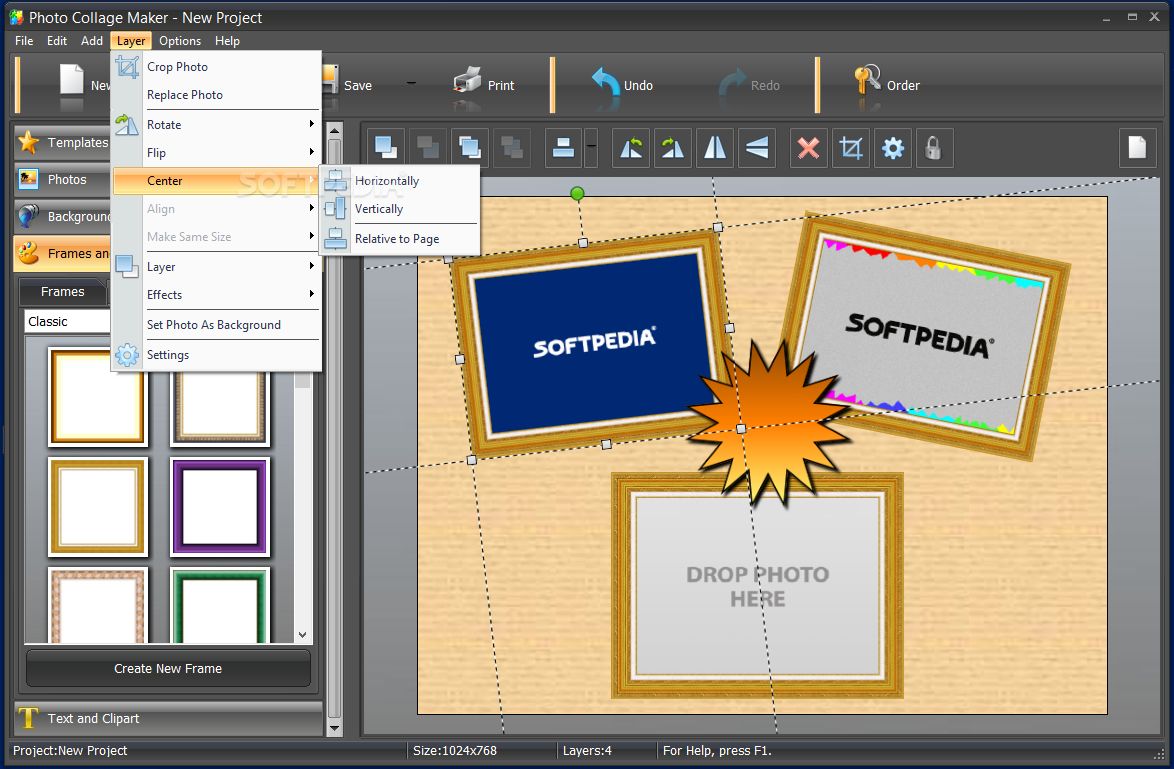1174x769 pixels.
Task: Choose Relative to Page option
Action: click(400, 239)
